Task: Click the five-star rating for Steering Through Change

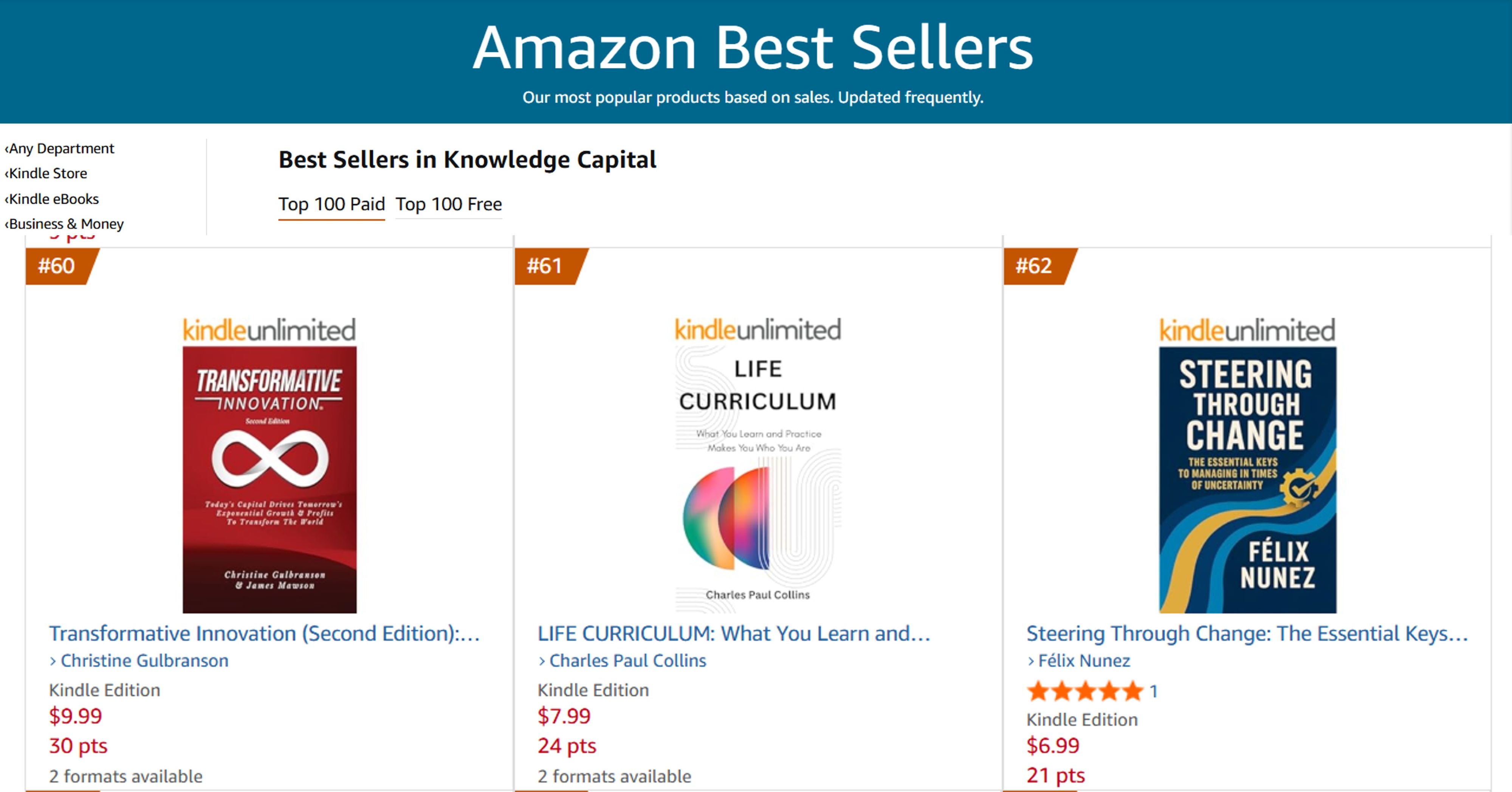Action: [1085, 692]
